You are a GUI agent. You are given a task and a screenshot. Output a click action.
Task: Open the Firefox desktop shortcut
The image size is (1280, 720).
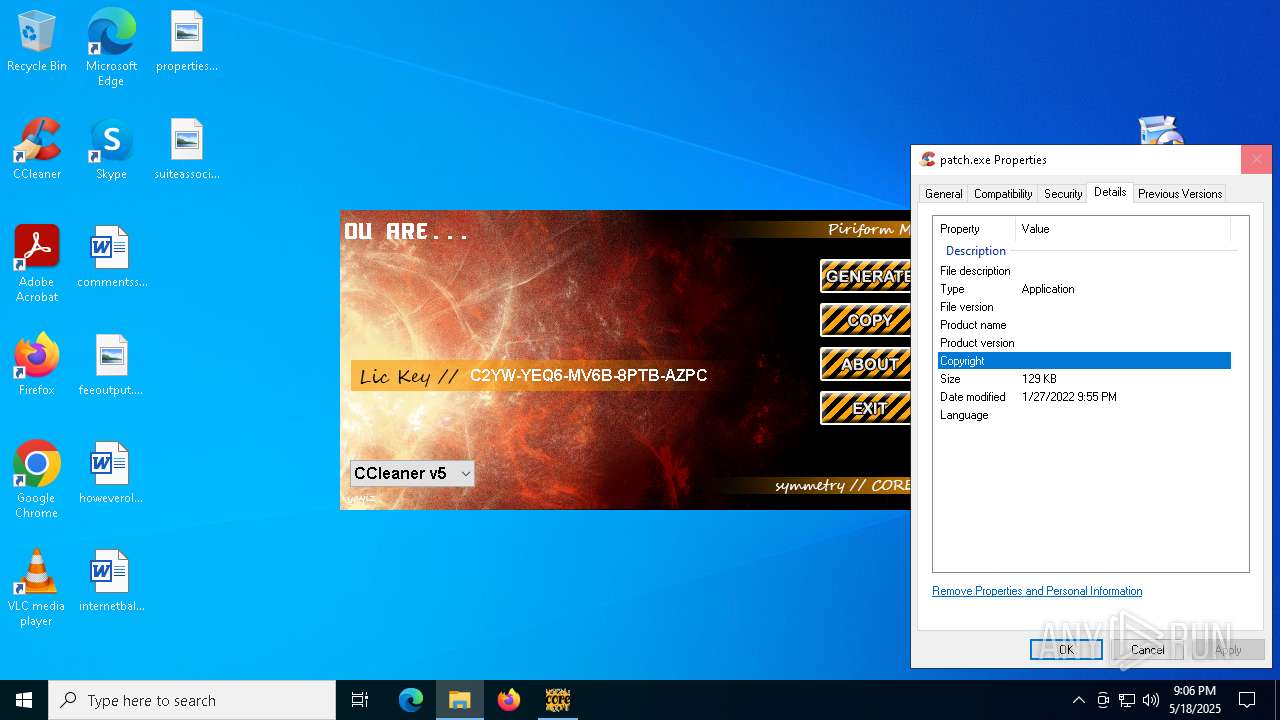[37, 366]
